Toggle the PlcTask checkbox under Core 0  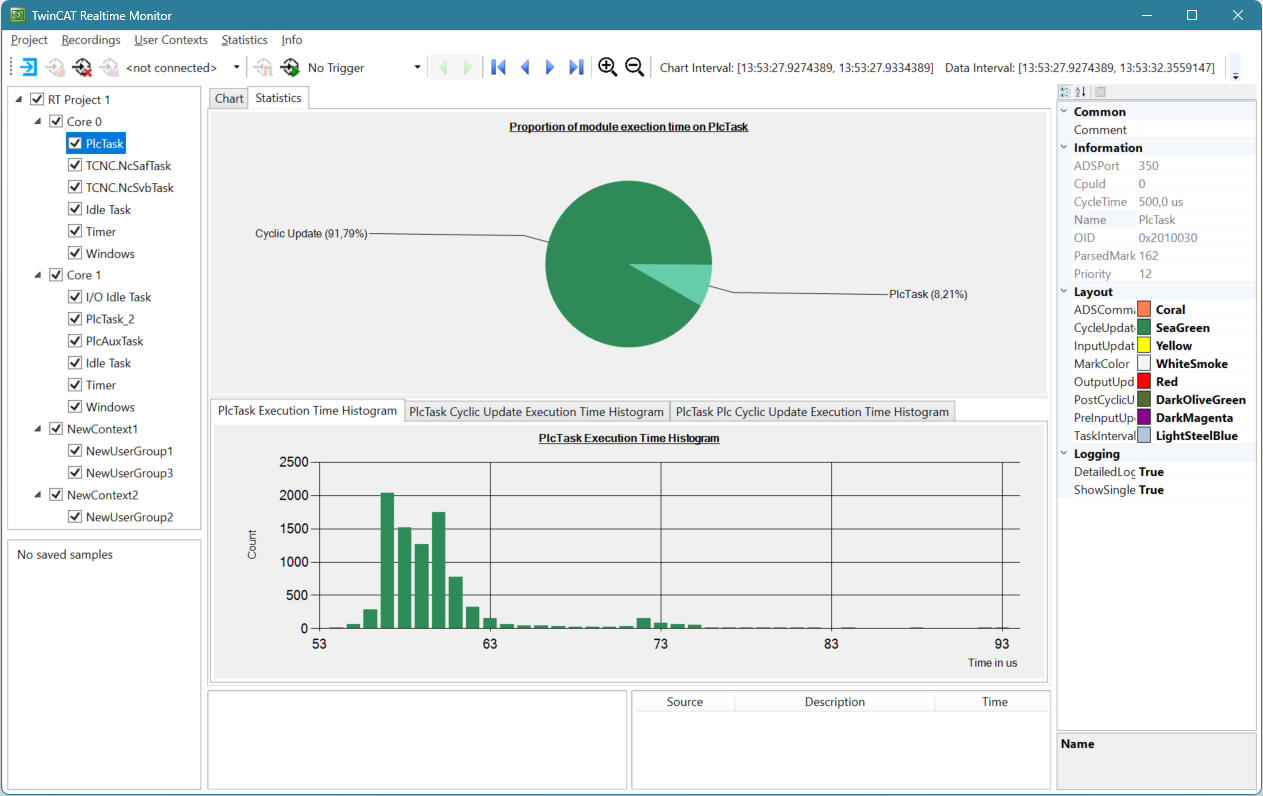[x=75, y=144]
